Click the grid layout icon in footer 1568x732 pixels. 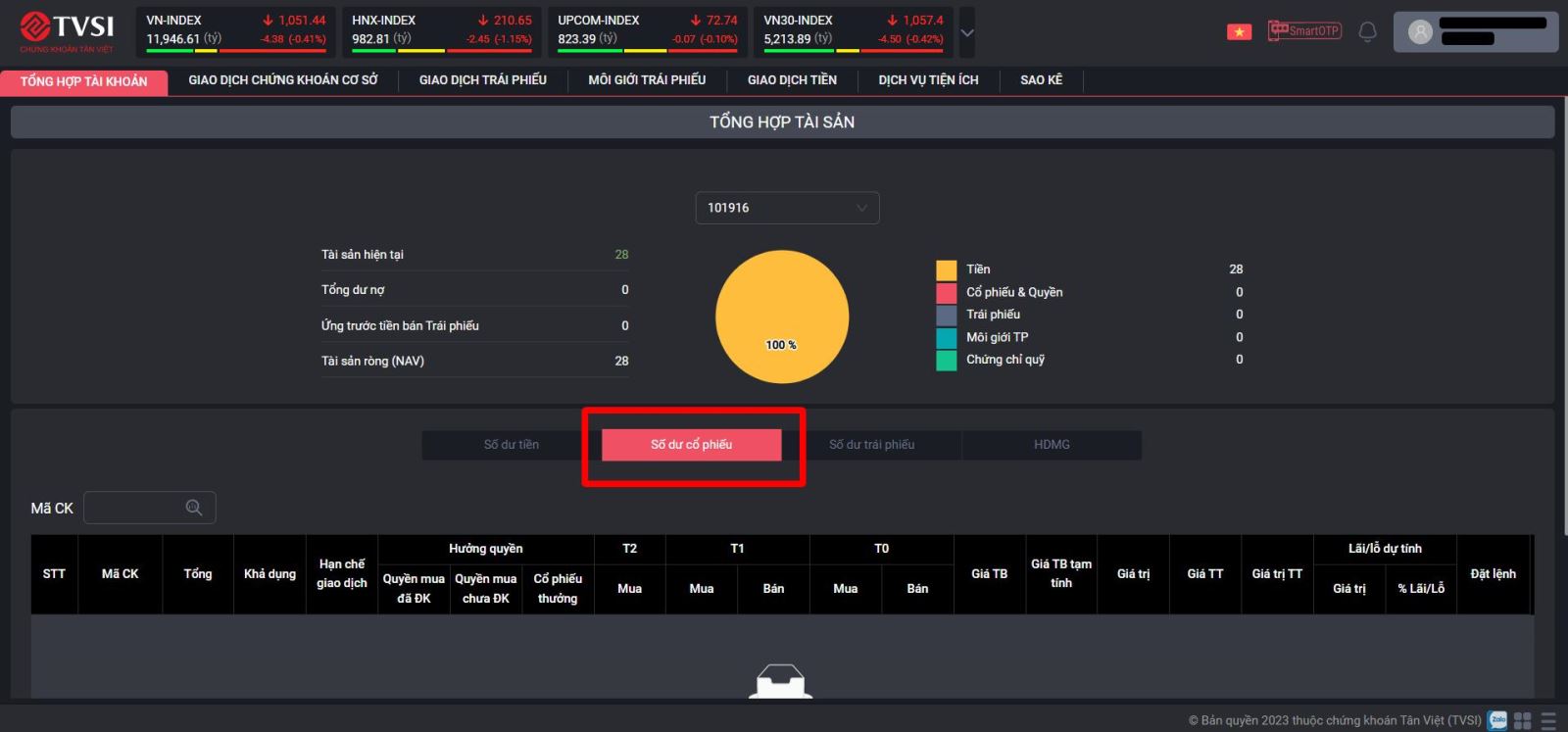coord(1522,720)
